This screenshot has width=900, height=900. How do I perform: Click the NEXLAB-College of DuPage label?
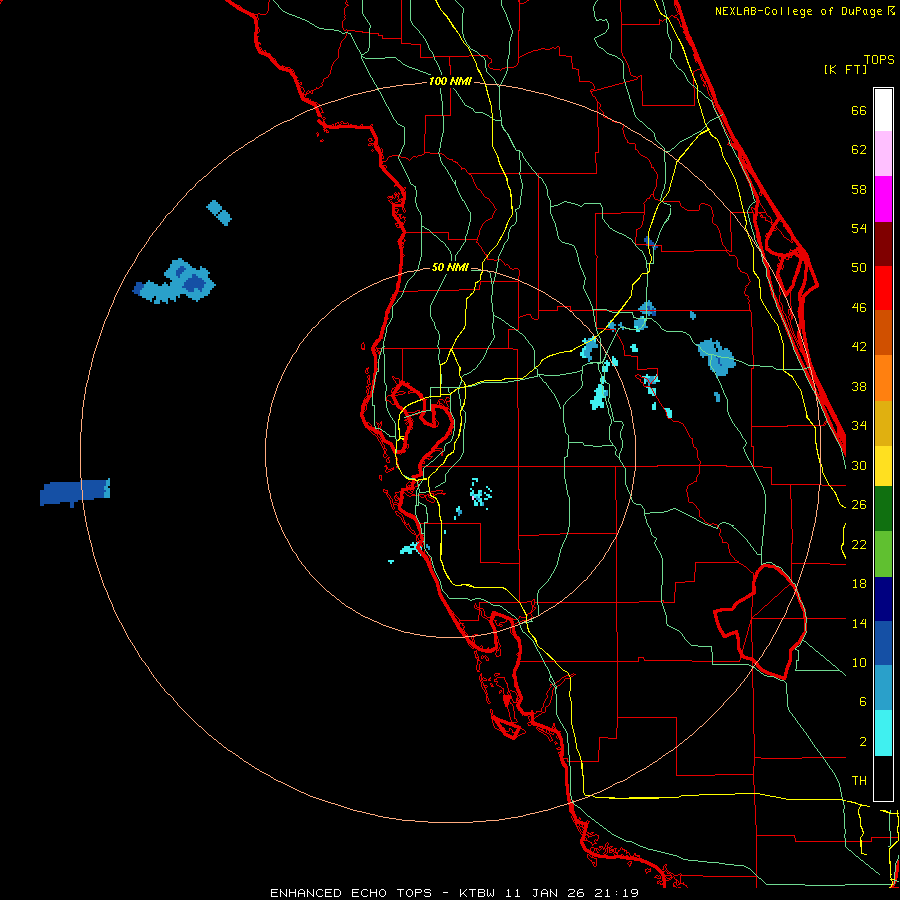tap(799, 11)
